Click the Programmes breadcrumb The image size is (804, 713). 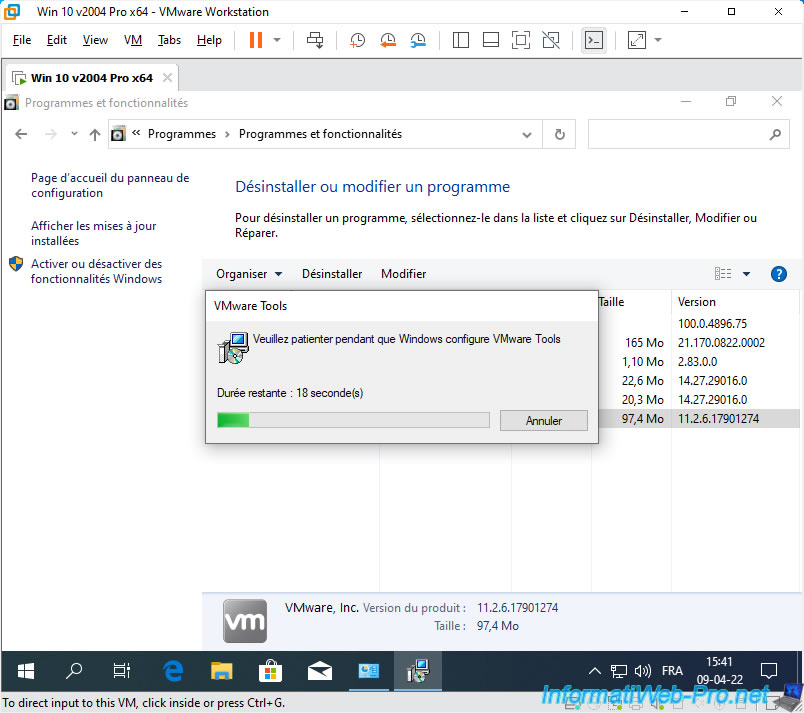pos(182,134)
